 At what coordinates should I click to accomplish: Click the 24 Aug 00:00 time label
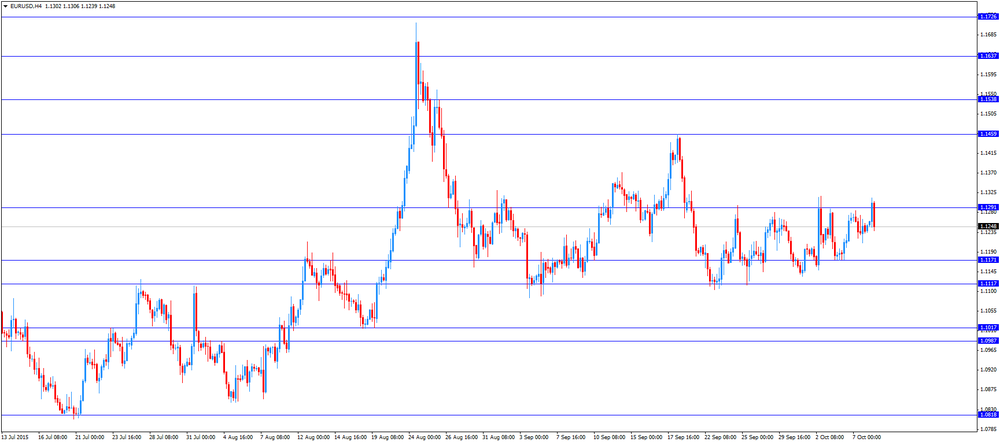(423, 438)
